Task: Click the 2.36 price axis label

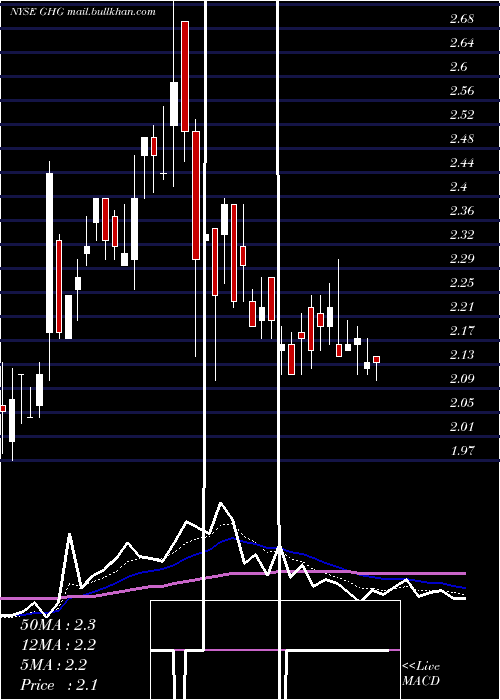Action: click(x=462, y=211)
